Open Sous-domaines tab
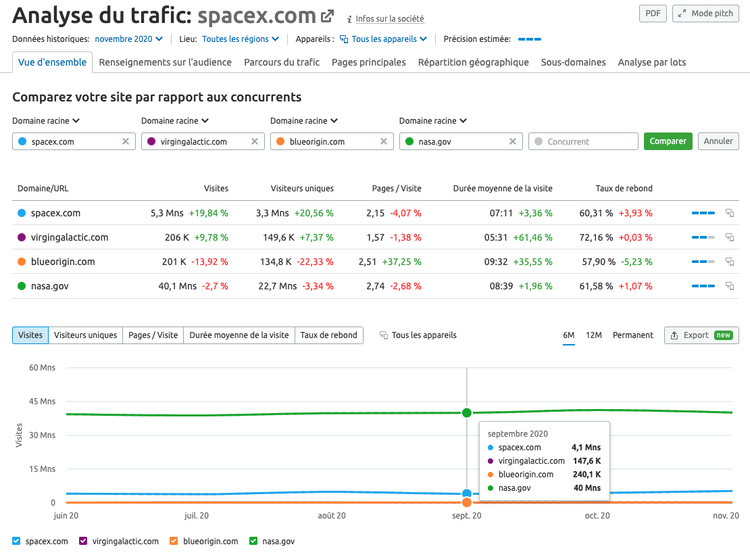Image resolution: width=750 pixels, height=553 pixels. pyautogui.click(x=573, y=62)
